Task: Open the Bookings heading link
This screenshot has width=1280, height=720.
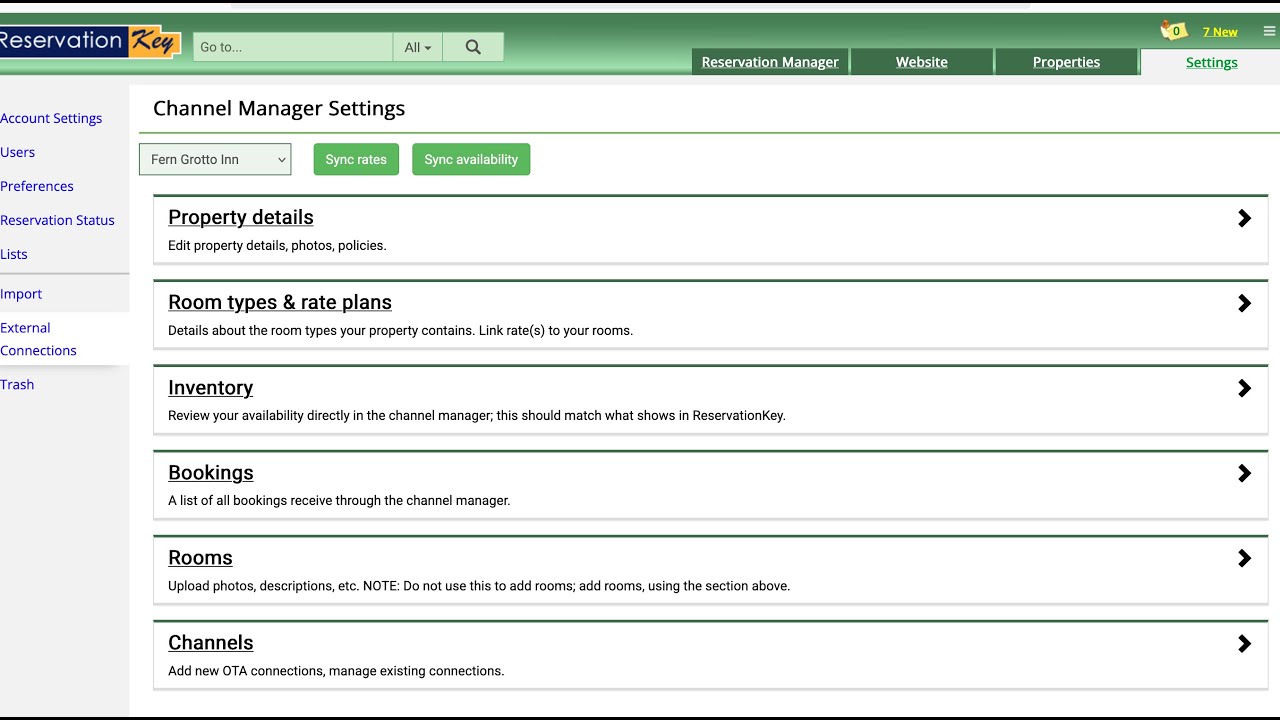Action: coord(211,472)
